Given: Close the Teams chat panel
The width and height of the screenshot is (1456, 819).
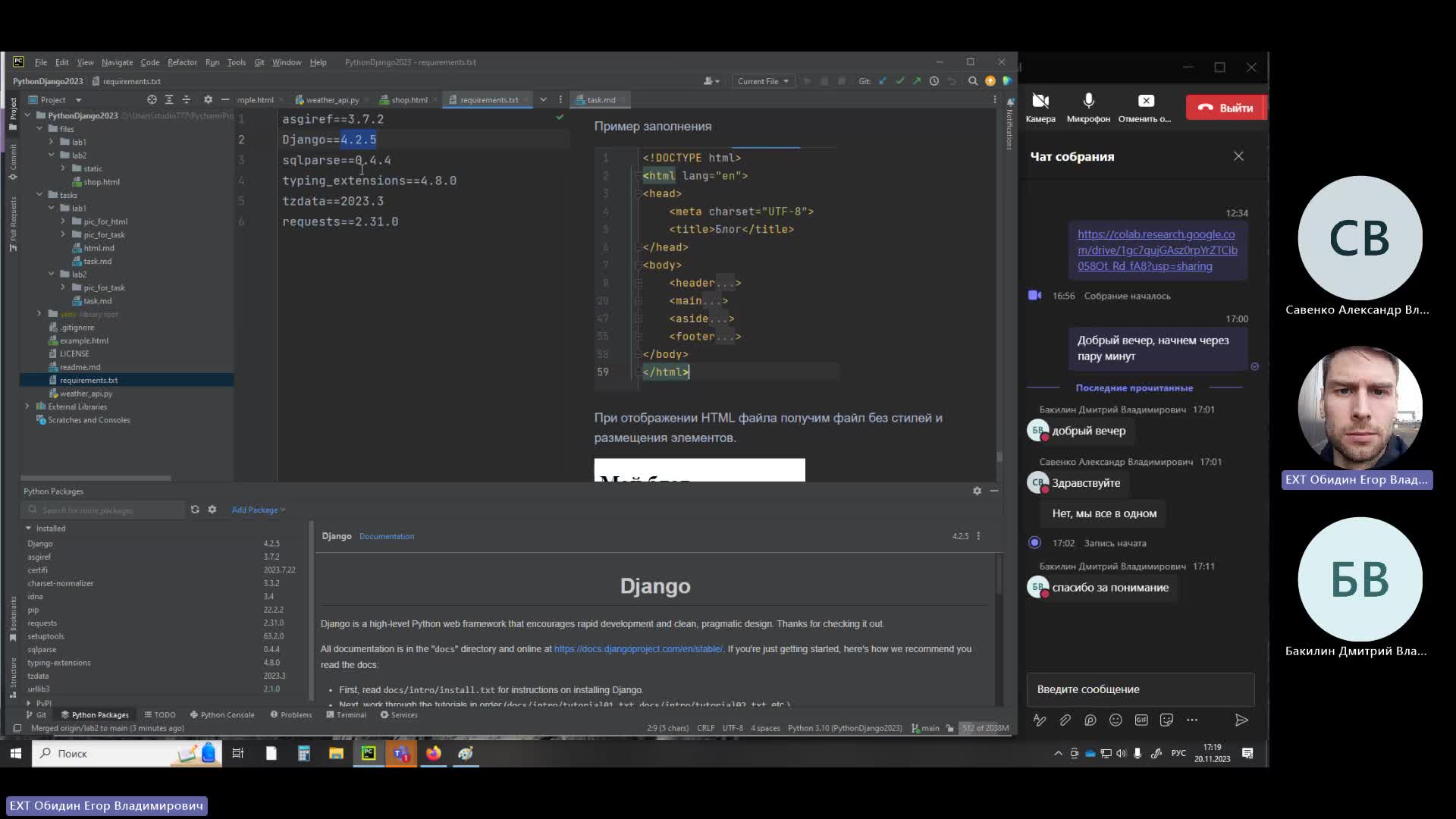Looking at the screenshot, I should pos(1238,156).
